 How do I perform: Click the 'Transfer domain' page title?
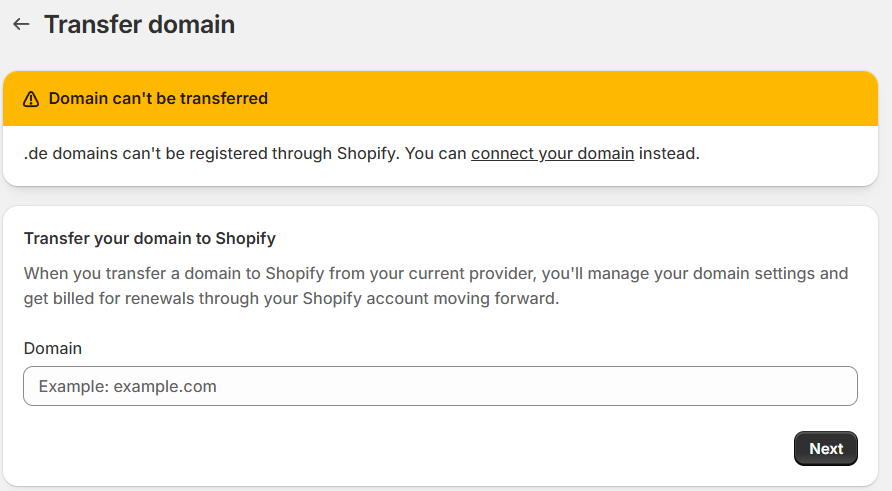point(139,24)
